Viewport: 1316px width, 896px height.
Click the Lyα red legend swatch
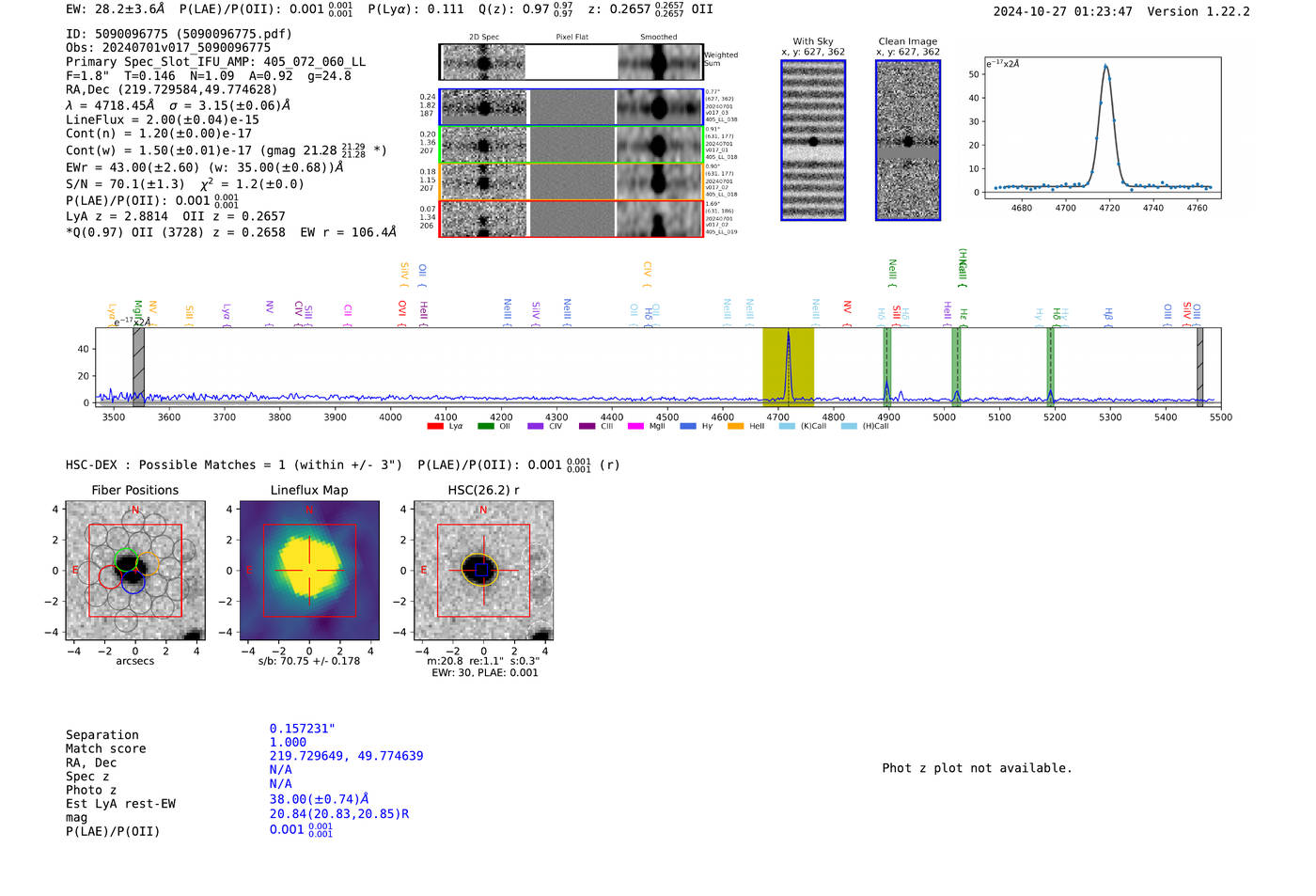[x=435, y=426]
